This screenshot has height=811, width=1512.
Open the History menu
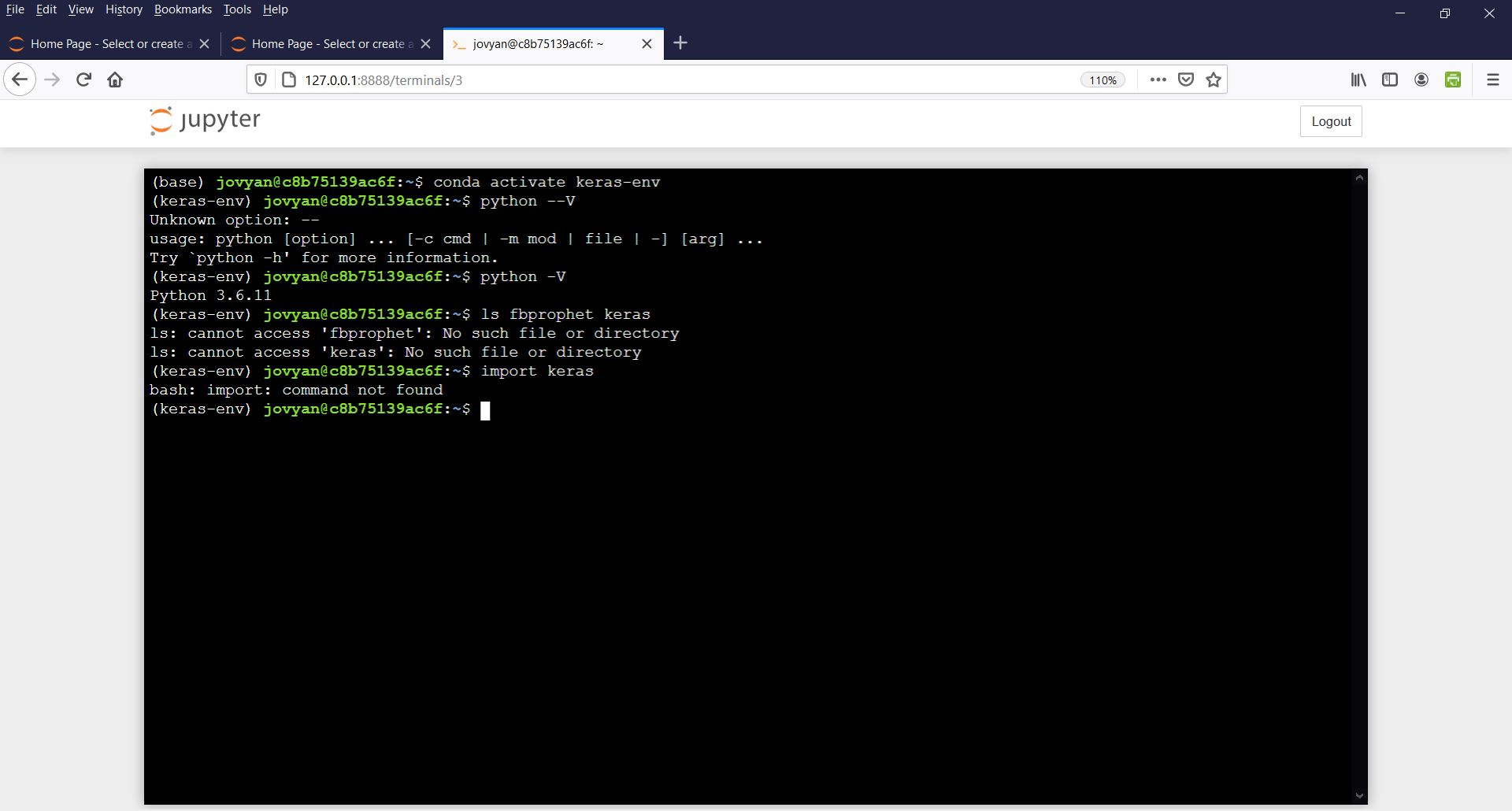point(124,9)
